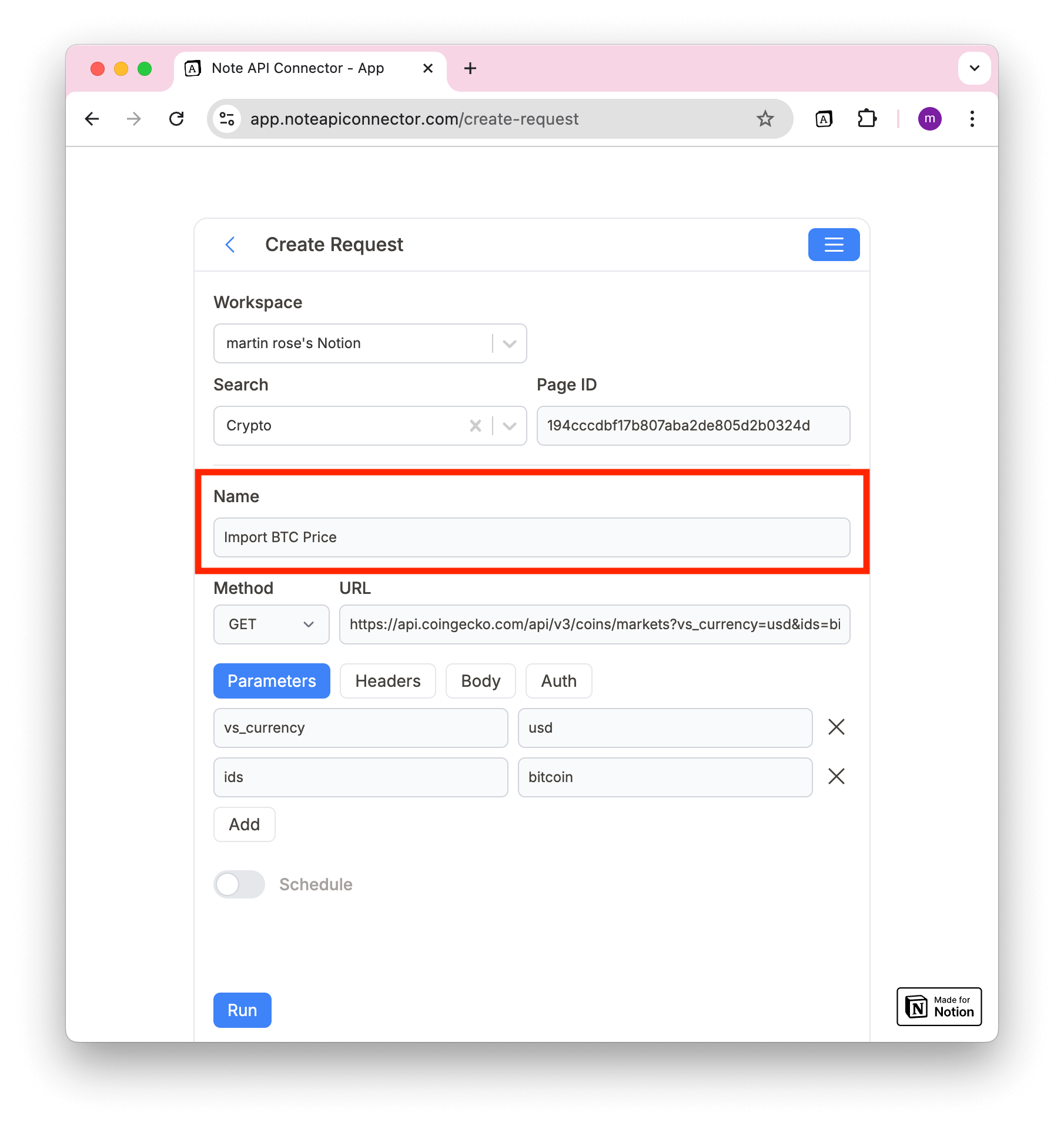1064x1129 pixels.
Task: Open site settings icon in address bar
Action: (x=227, y=119)
